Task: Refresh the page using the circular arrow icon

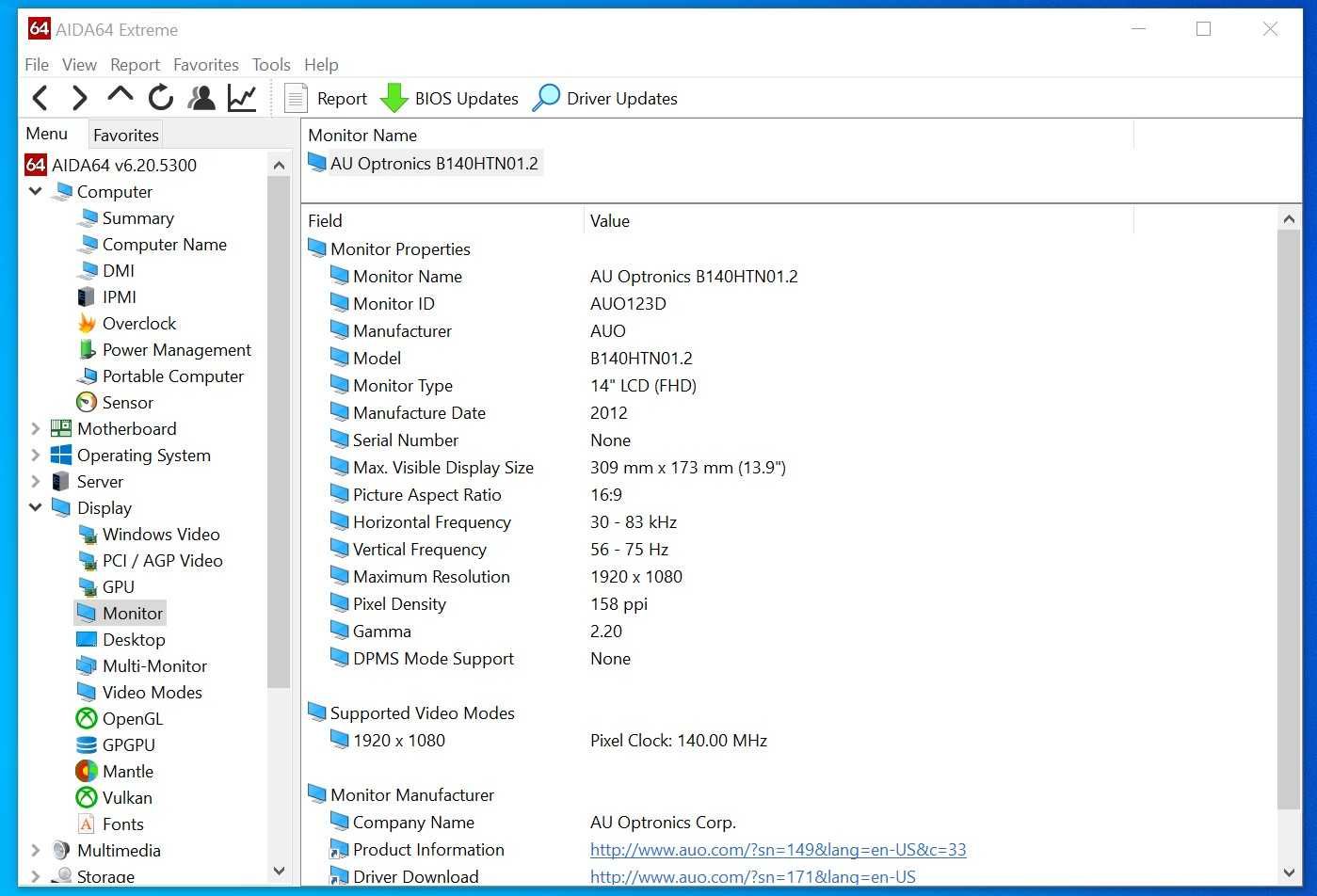Action: 161,97
